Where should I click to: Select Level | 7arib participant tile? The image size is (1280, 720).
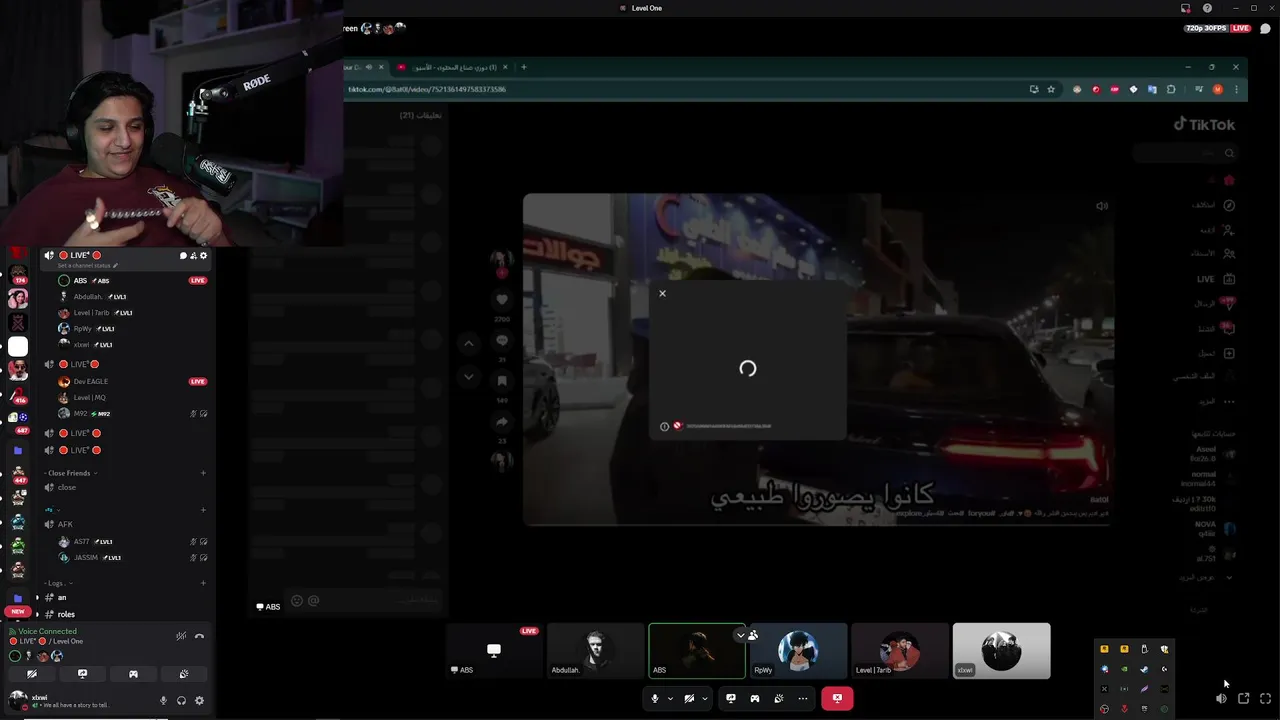[x=900, y=651]
